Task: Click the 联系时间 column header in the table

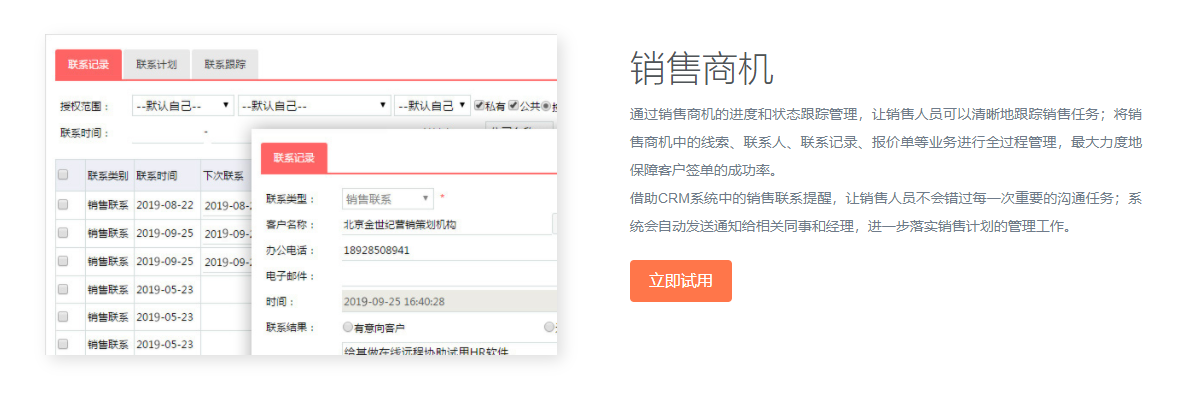Action: pos(157,176)
